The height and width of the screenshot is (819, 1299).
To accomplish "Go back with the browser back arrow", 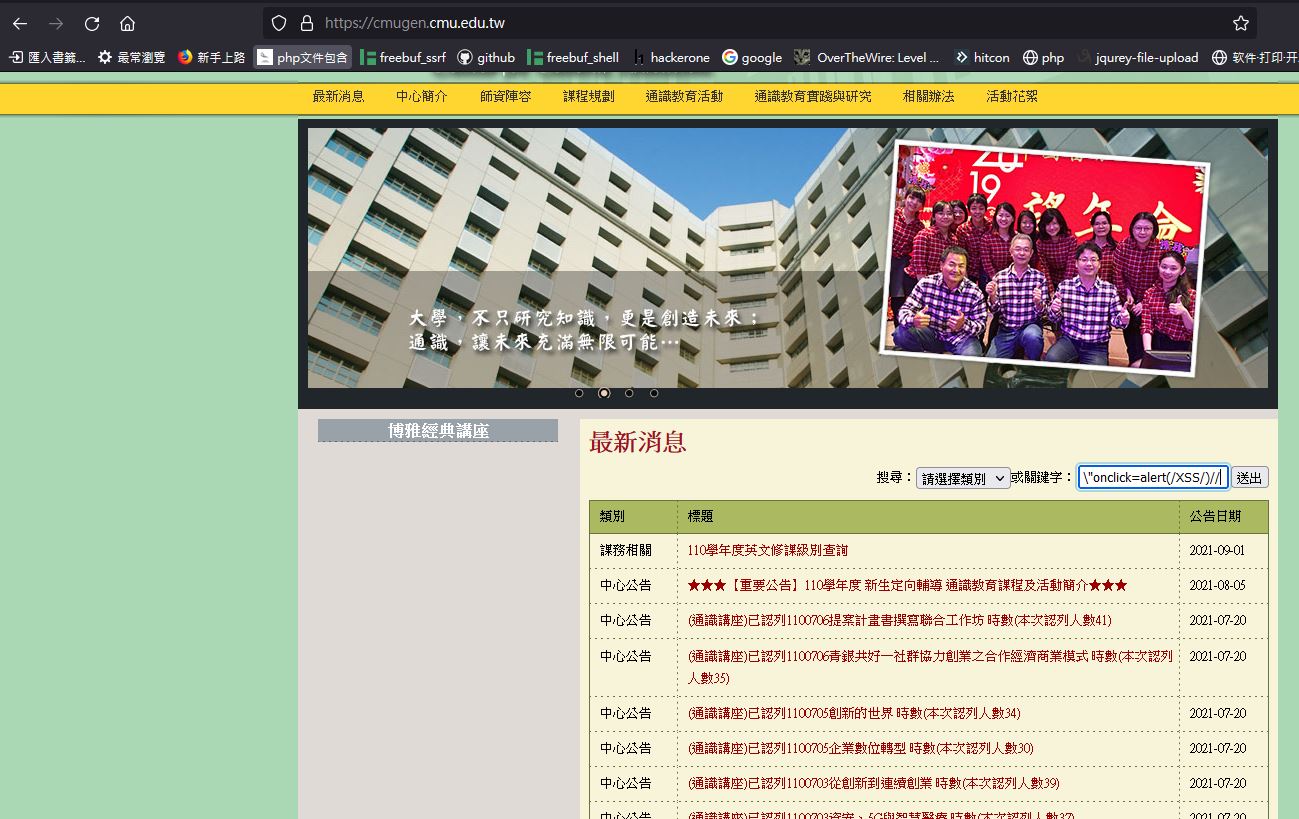I will [20, 23].
